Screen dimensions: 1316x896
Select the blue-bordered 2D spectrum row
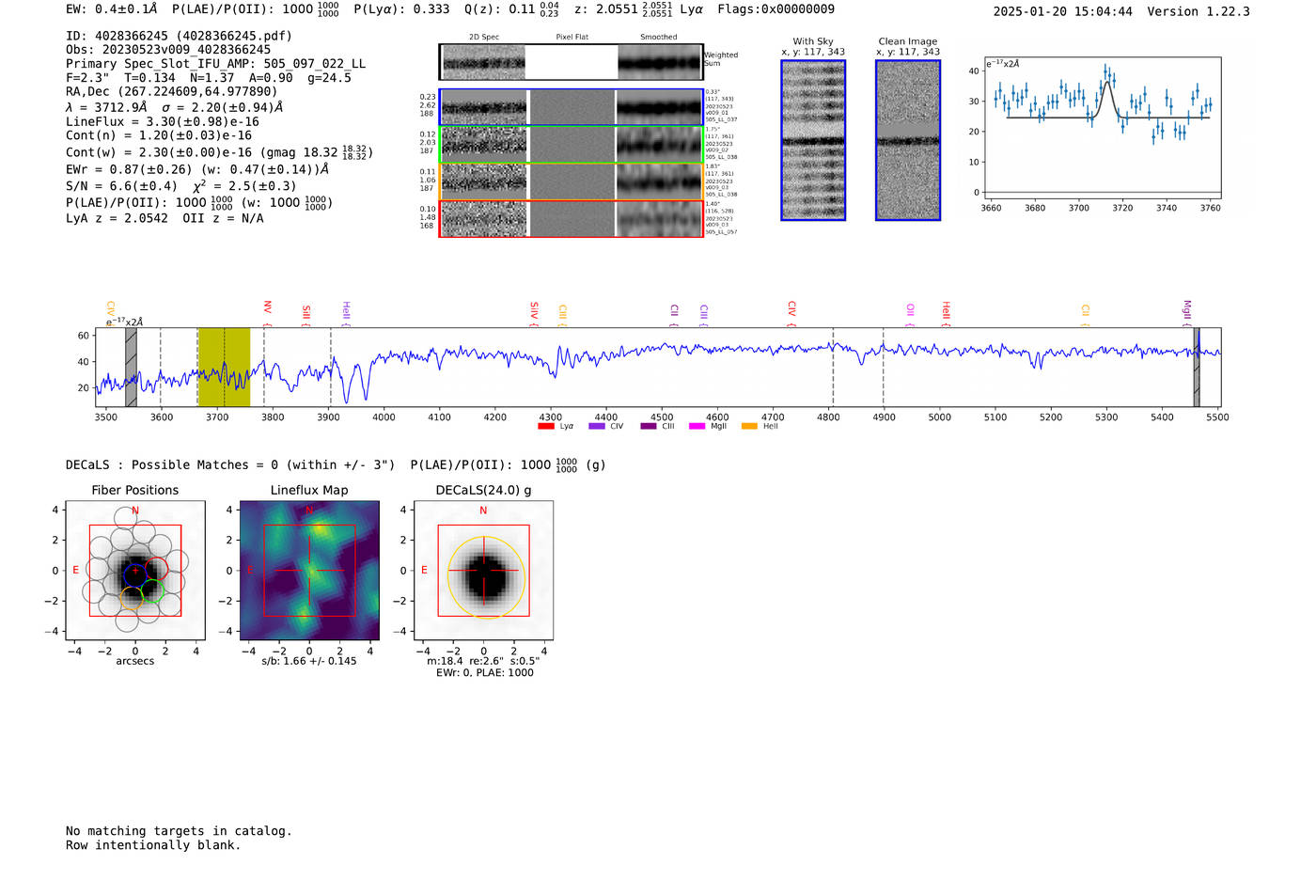pyautogui.click(x=571, y=107)
